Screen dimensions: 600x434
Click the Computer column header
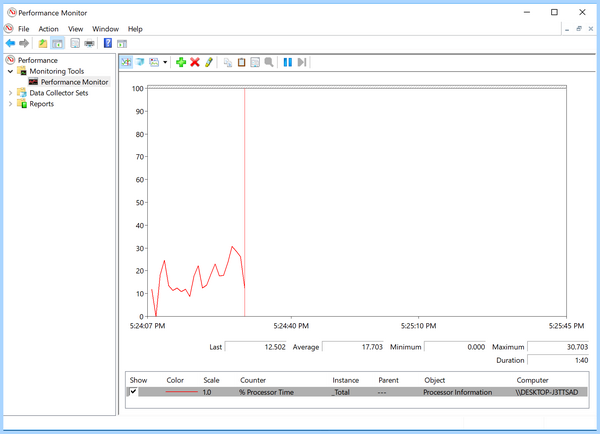coord(532,380)
